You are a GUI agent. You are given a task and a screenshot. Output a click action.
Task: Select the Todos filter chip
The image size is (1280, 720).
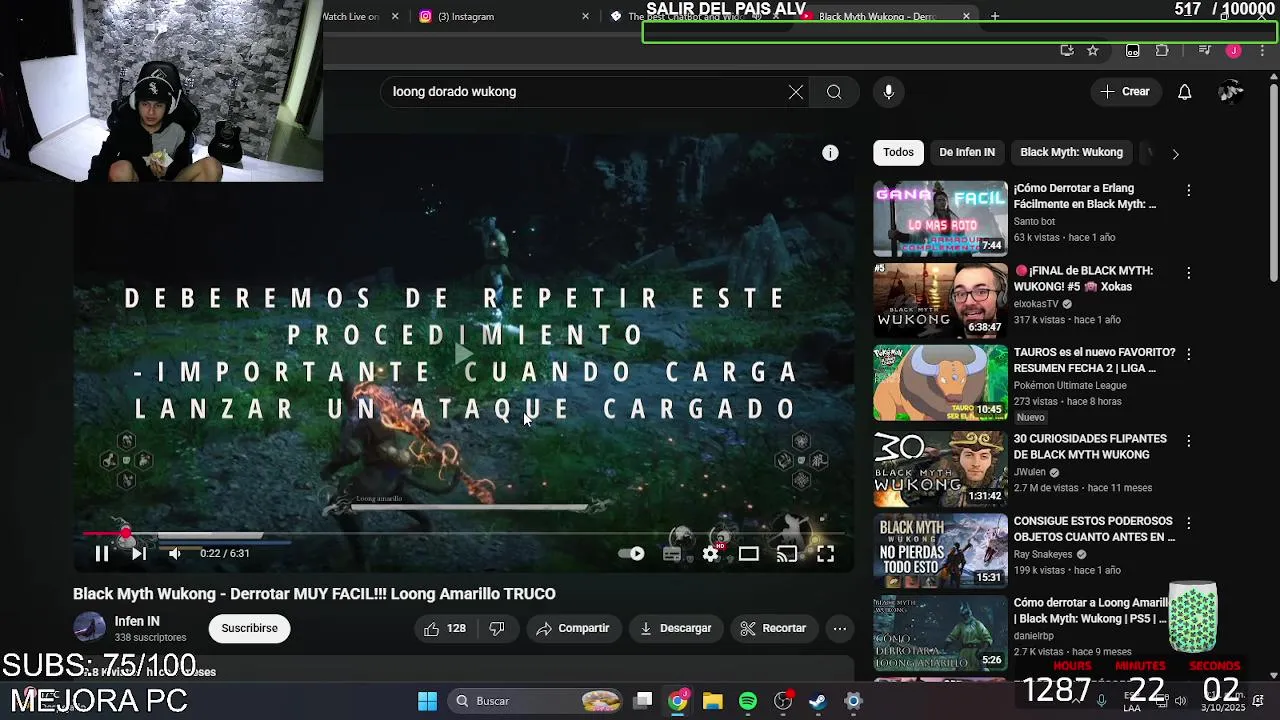tap(898, 152)
